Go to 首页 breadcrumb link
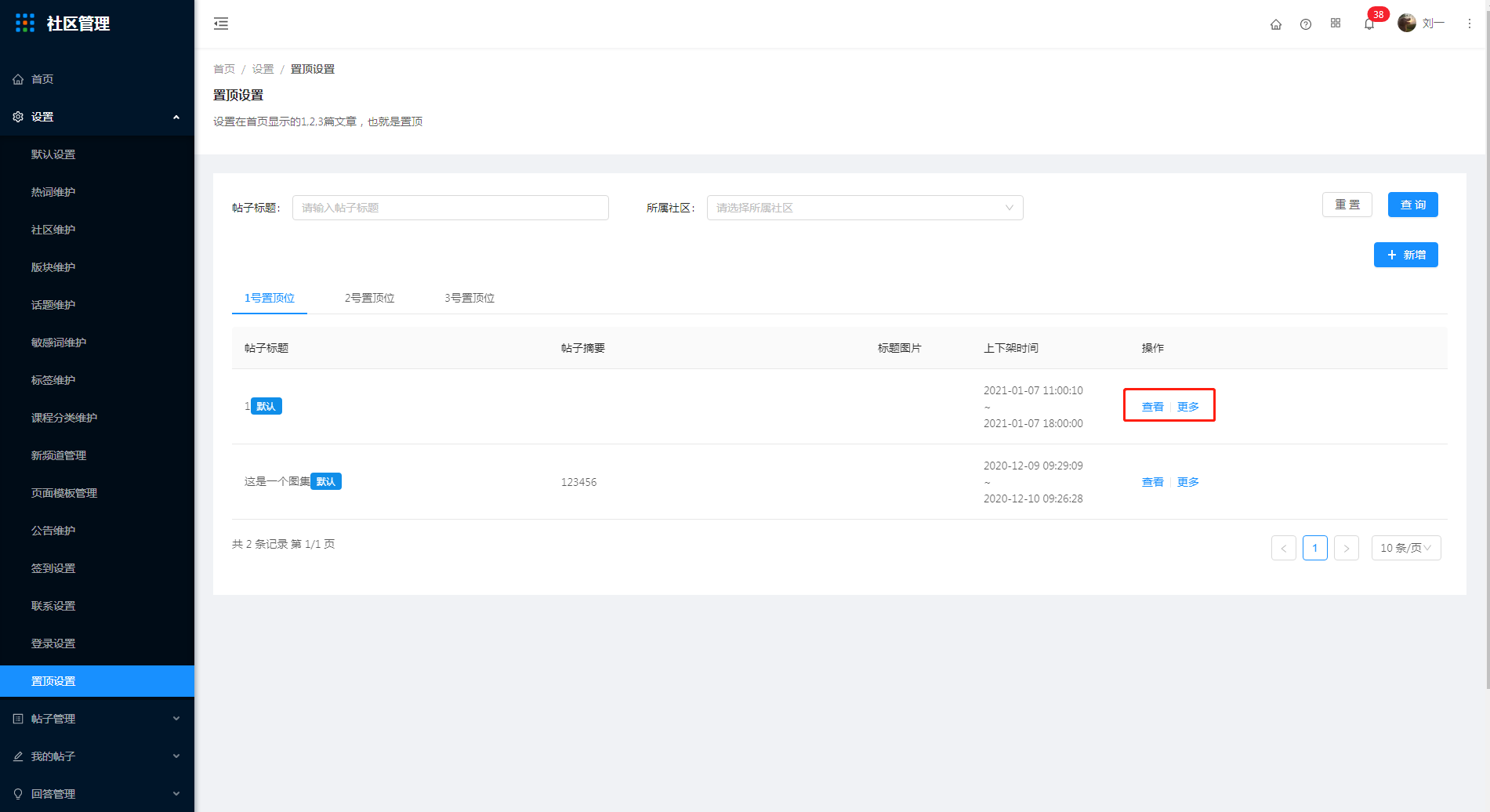This screenshot has width=1490, height=812. coord(224,69)
